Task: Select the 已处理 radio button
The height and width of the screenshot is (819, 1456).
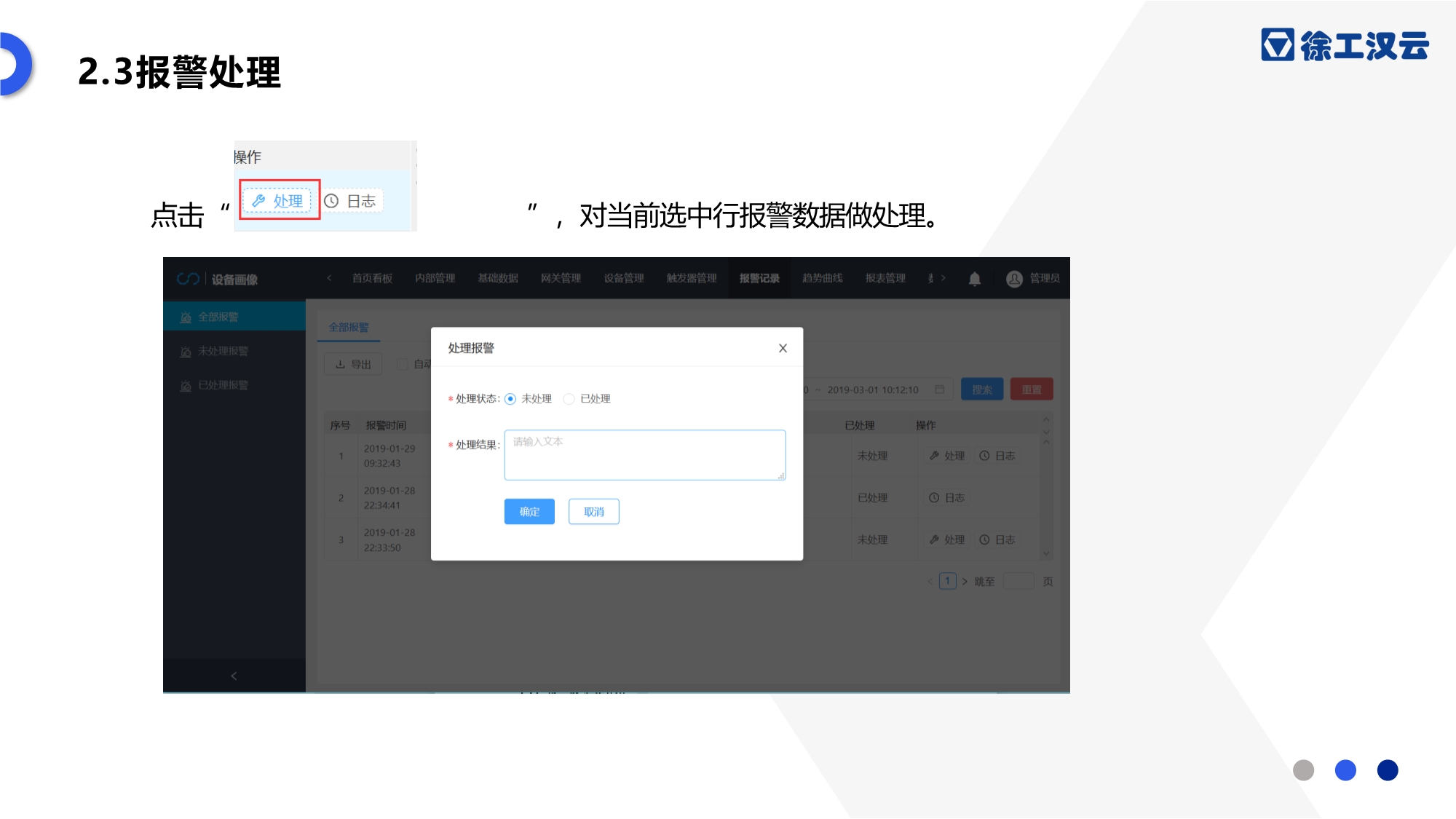Action: (569, 399)
